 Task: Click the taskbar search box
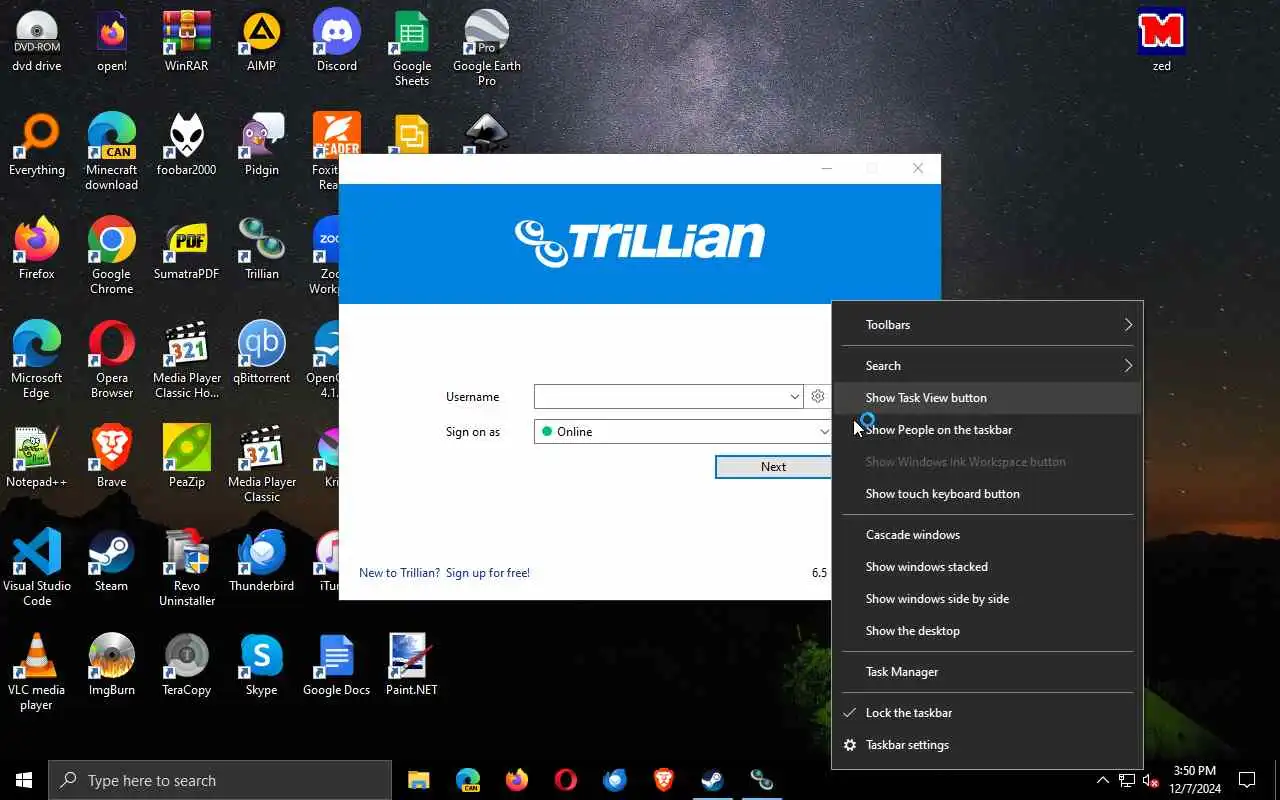pyautogui.click(x=220, y=780)
